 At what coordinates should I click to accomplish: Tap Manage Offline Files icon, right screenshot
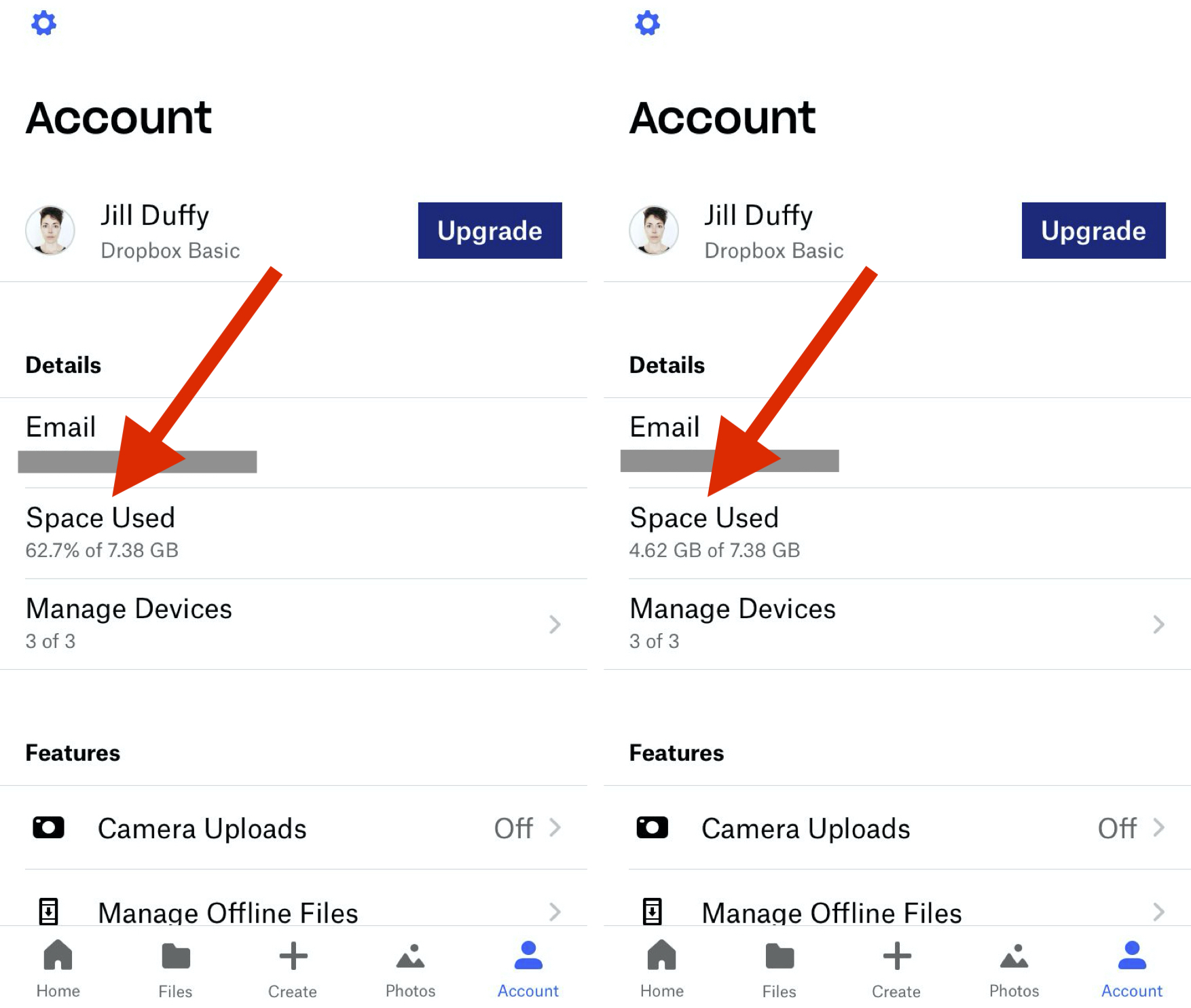(652, 912)
